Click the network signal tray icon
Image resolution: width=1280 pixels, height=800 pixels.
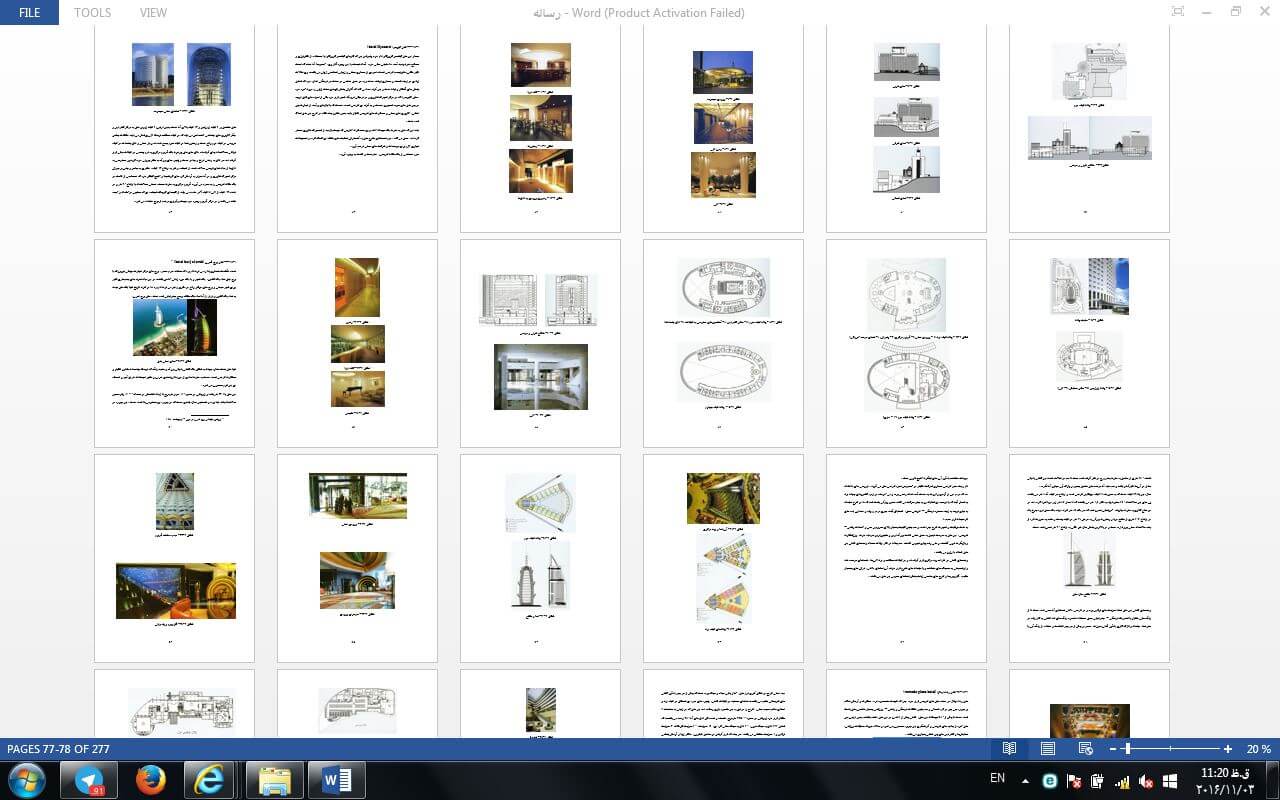coord(1122,781)
